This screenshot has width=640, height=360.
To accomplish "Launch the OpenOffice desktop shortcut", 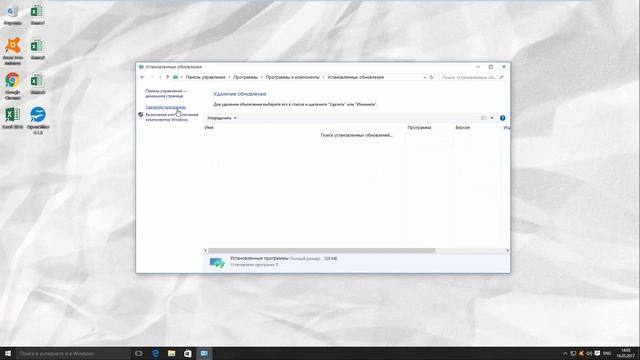I will [38, 120].
